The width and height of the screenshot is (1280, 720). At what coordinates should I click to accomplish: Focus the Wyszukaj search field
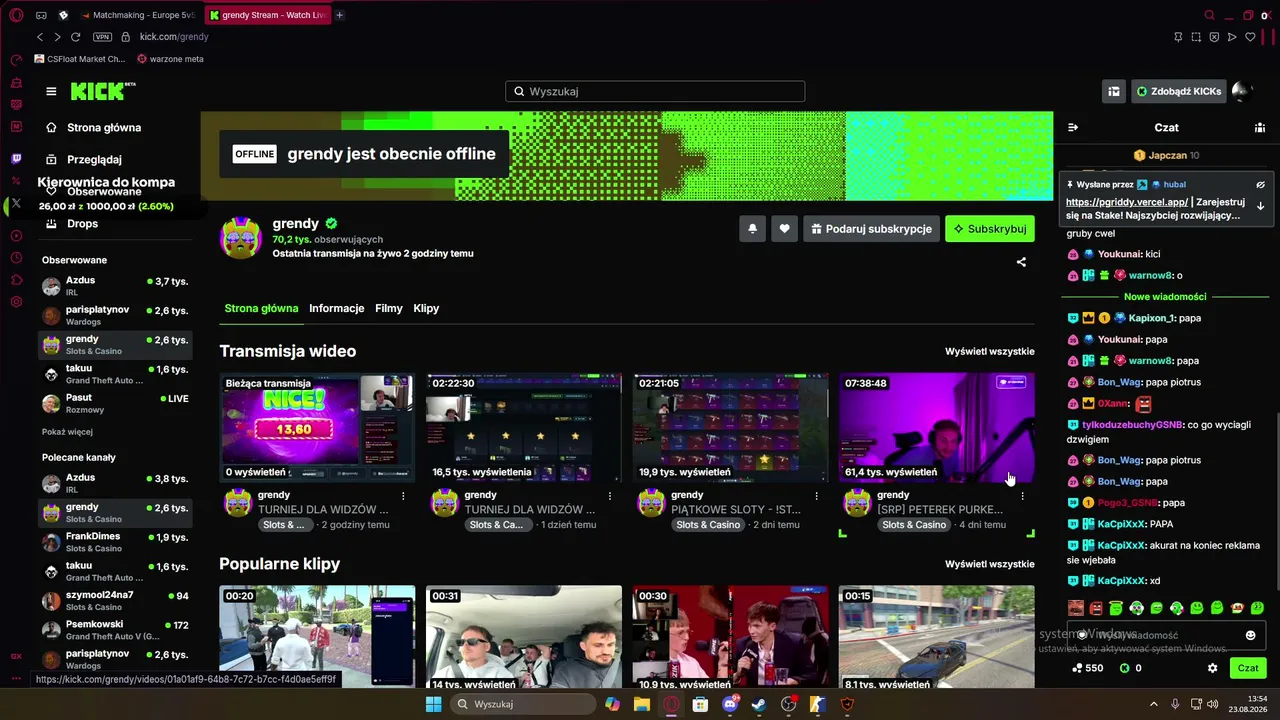click(x=655, y=91)
